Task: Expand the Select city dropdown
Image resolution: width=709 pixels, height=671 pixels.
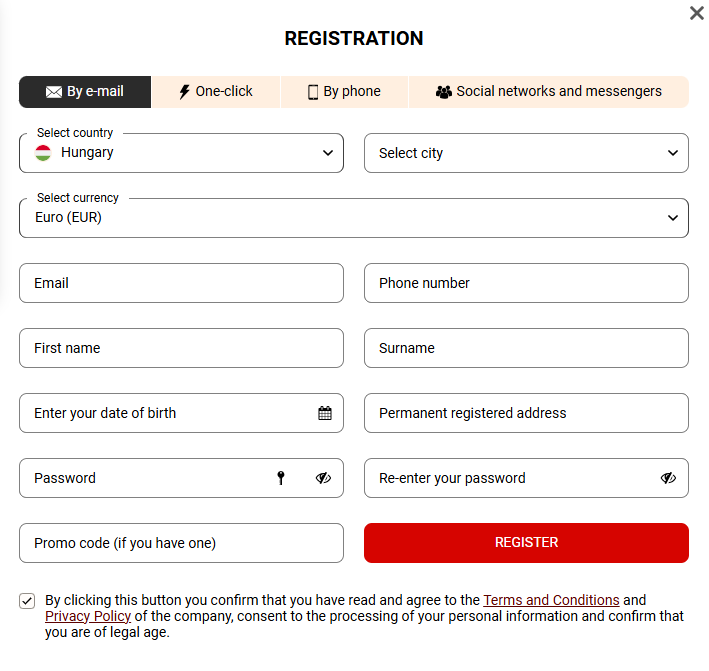Action: 526,153
